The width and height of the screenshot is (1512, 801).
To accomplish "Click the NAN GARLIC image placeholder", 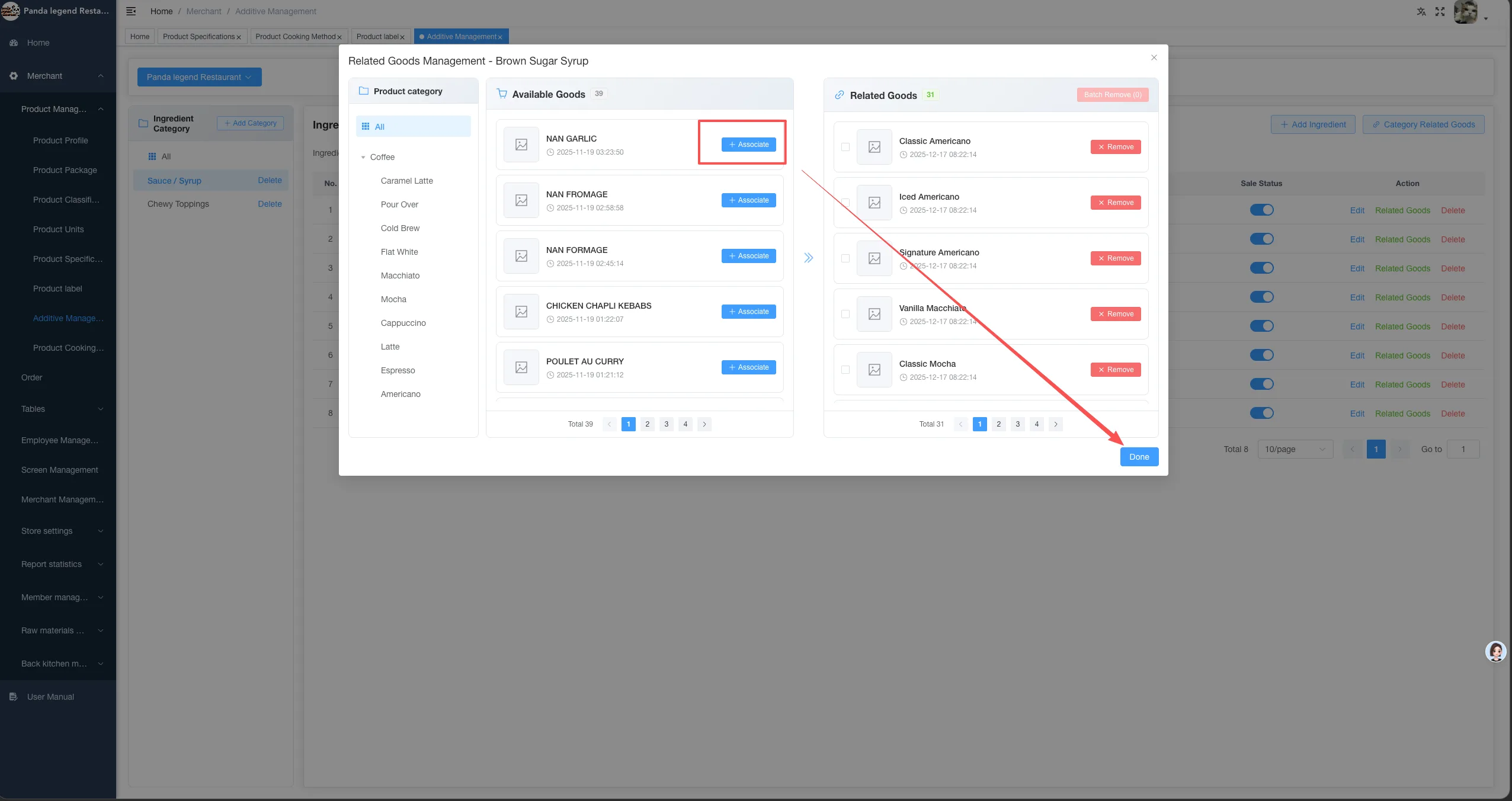I will pos(521,145).
